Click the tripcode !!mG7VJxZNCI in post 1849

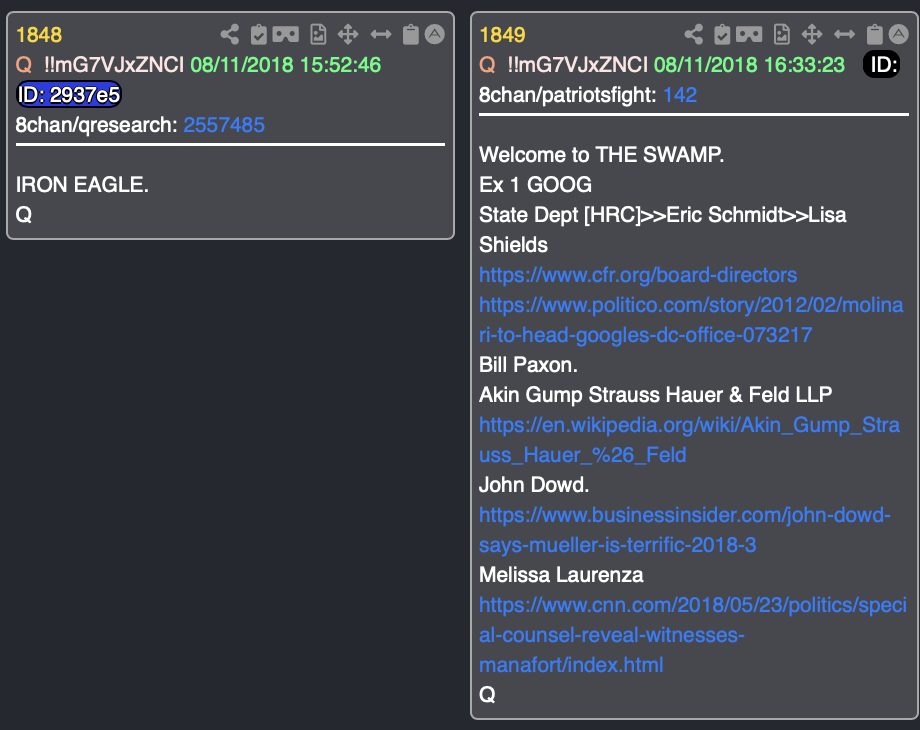pyautogui.click(x=577, y=65)
